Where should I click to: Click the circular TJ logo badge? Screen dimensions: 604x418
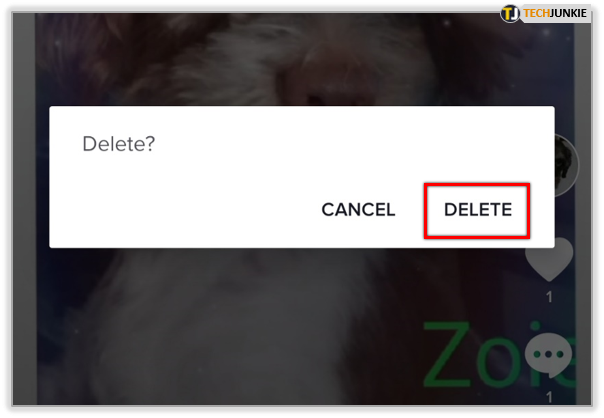510,14
